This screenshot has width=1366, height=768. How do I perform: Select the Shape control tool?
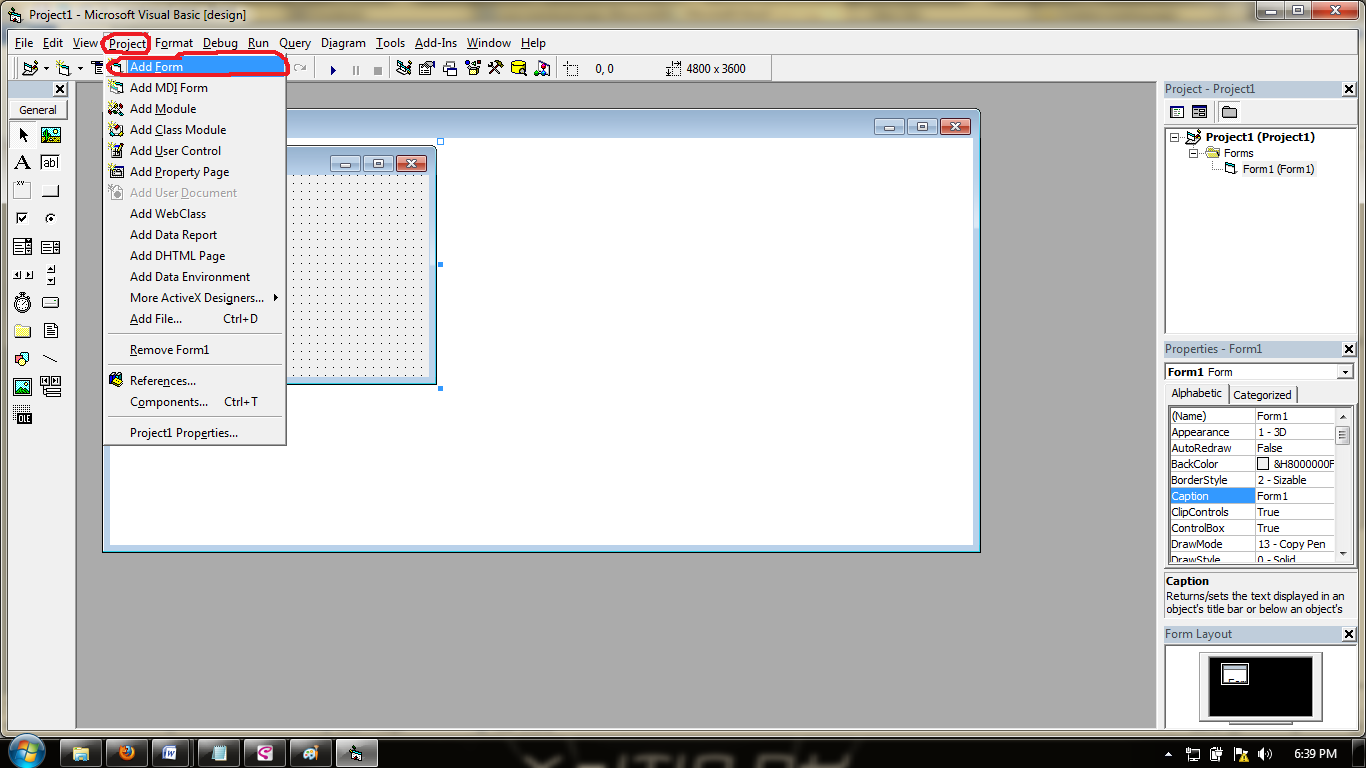23,359
